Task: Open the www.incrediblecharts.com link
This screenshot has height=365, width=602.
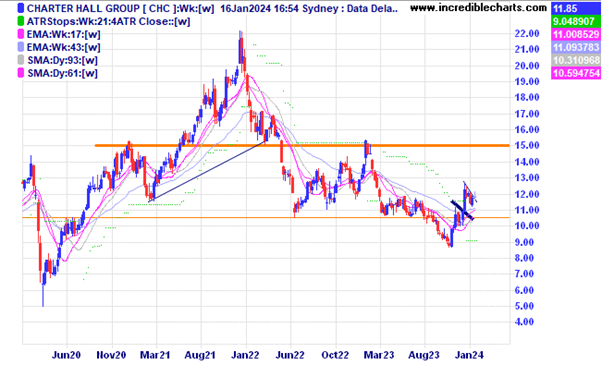Action: [x=478, y=7]
